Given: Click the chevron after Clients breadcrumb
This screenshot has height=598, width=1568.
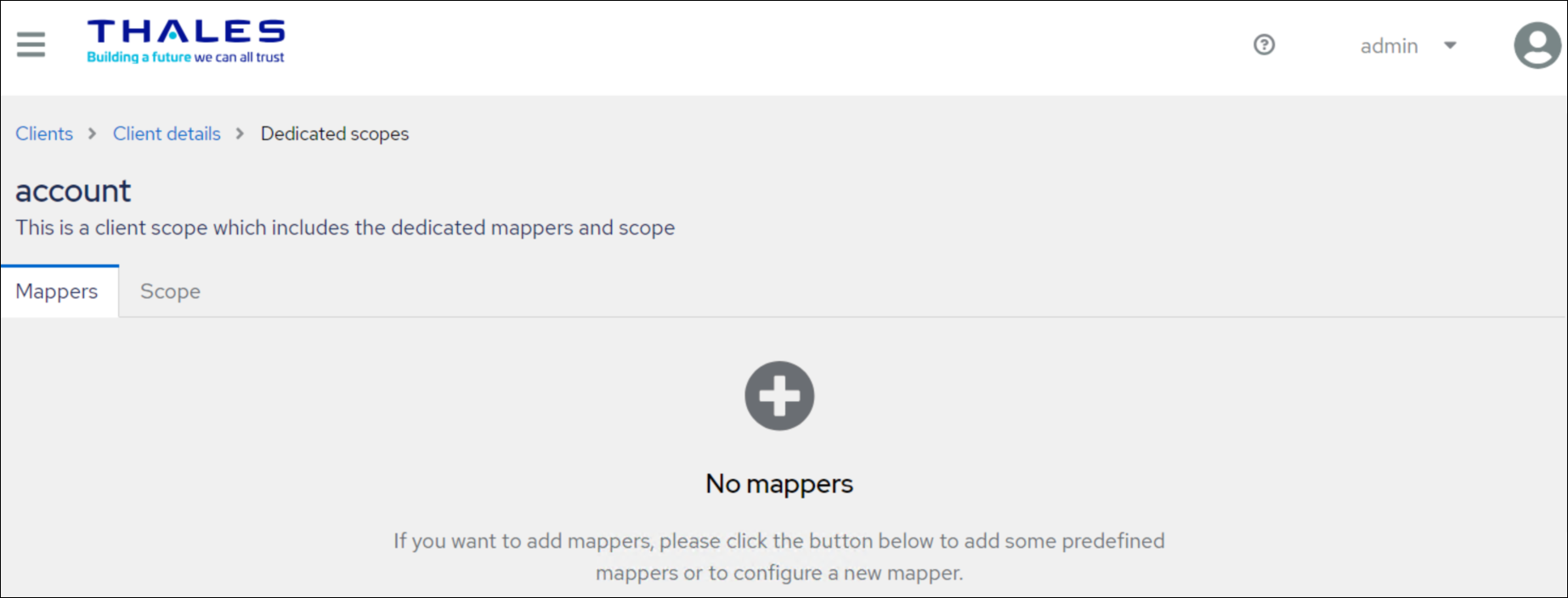Looking at the screenshot, I should (93, 134).
